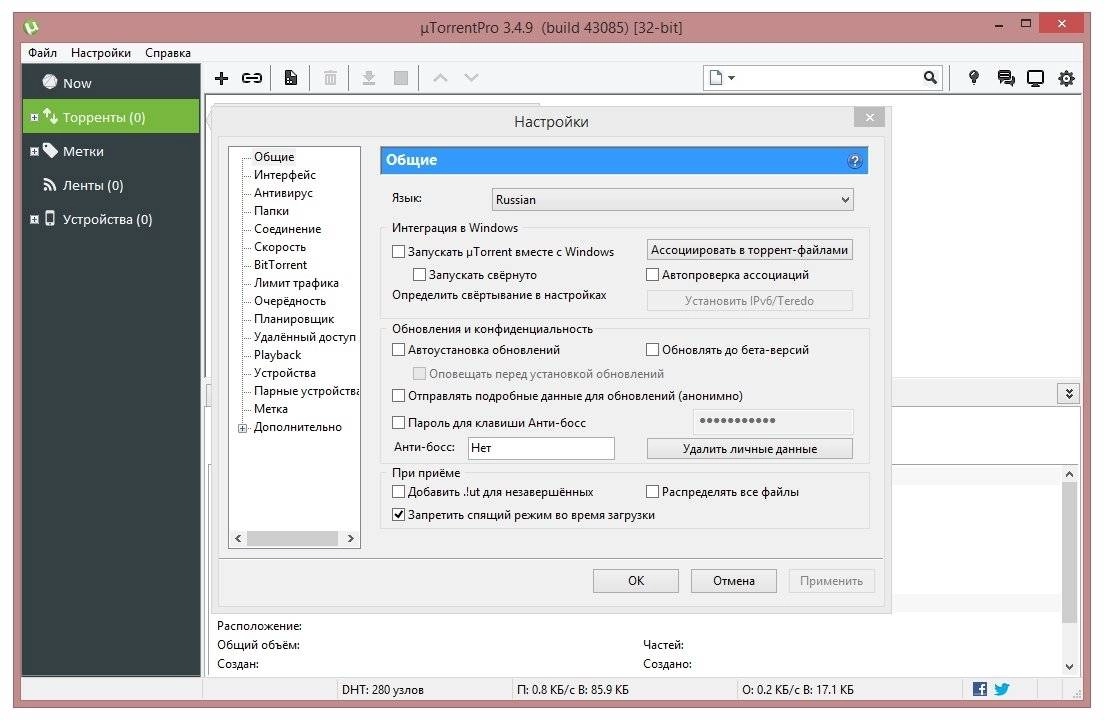The image size is (1108, 727).
Task: Select Планировщик in settings tree
Action: pos(294,319)
